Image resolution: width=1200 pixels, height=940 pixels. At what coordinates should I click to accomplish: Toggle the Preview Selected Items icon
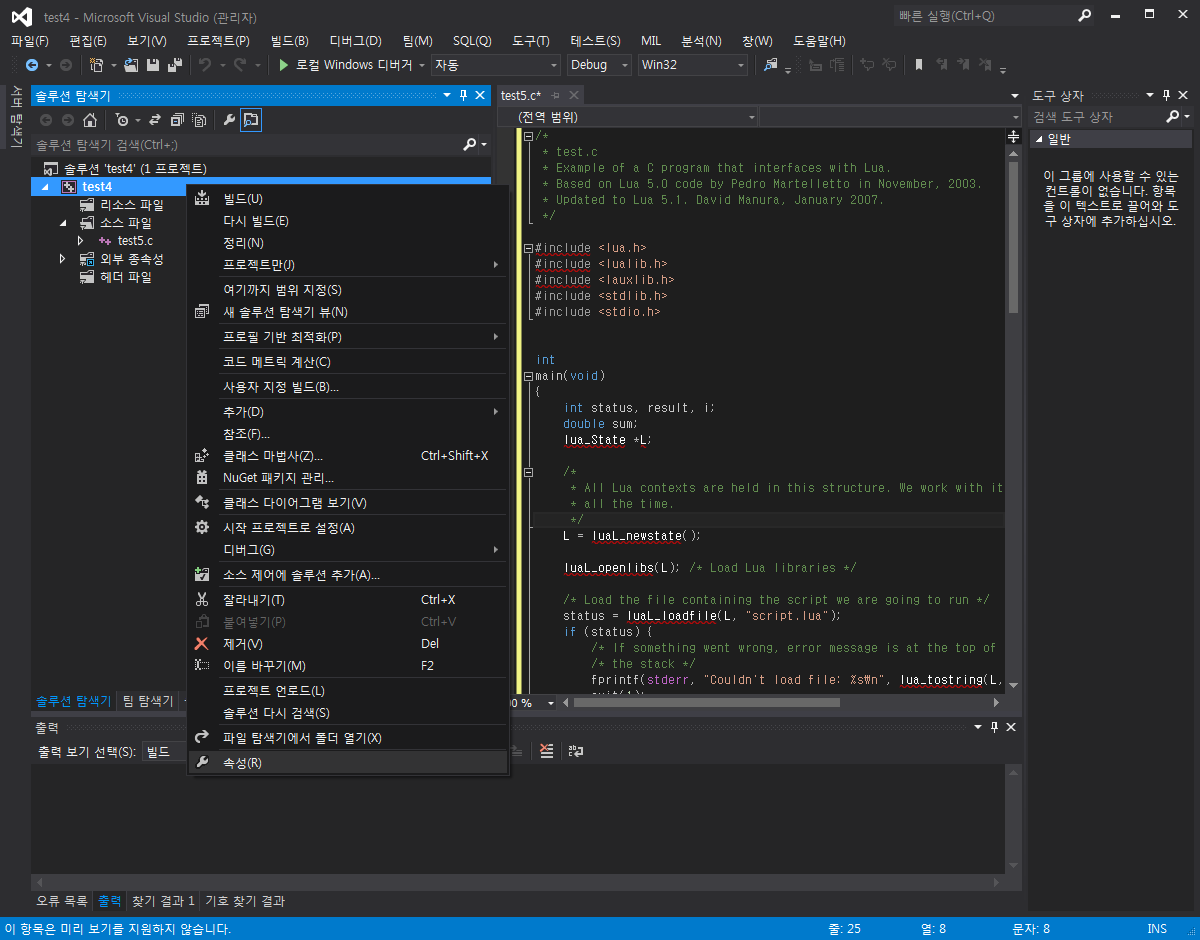coord(251,120)
